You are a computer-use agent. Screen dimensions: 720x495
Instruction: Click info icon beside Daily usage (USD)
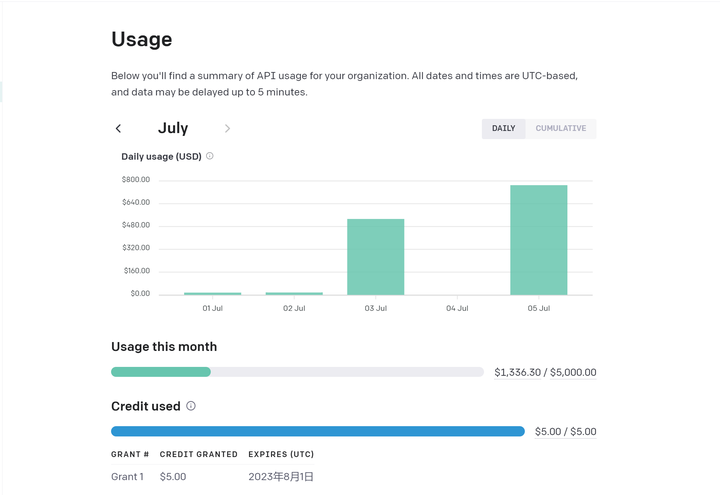[210, 156]
